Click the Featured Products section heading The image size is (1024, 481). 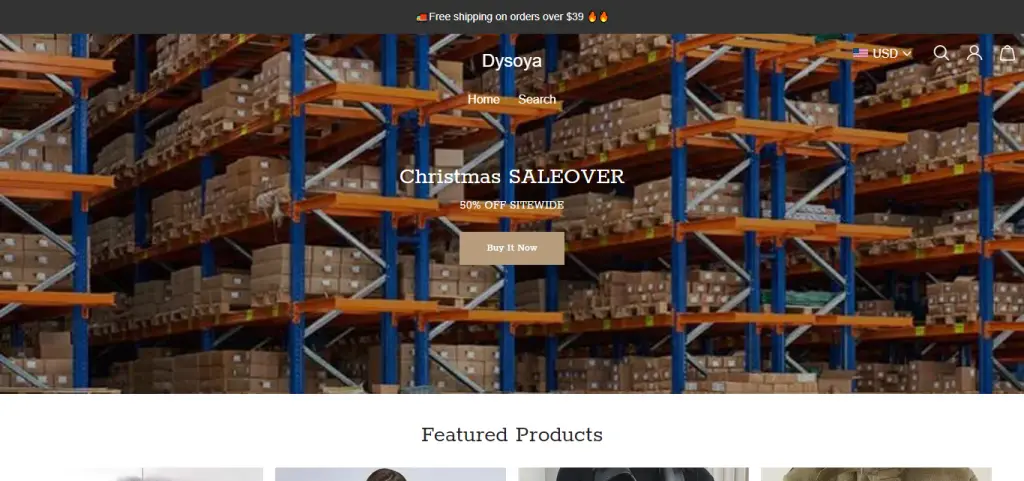pos(511,435)
